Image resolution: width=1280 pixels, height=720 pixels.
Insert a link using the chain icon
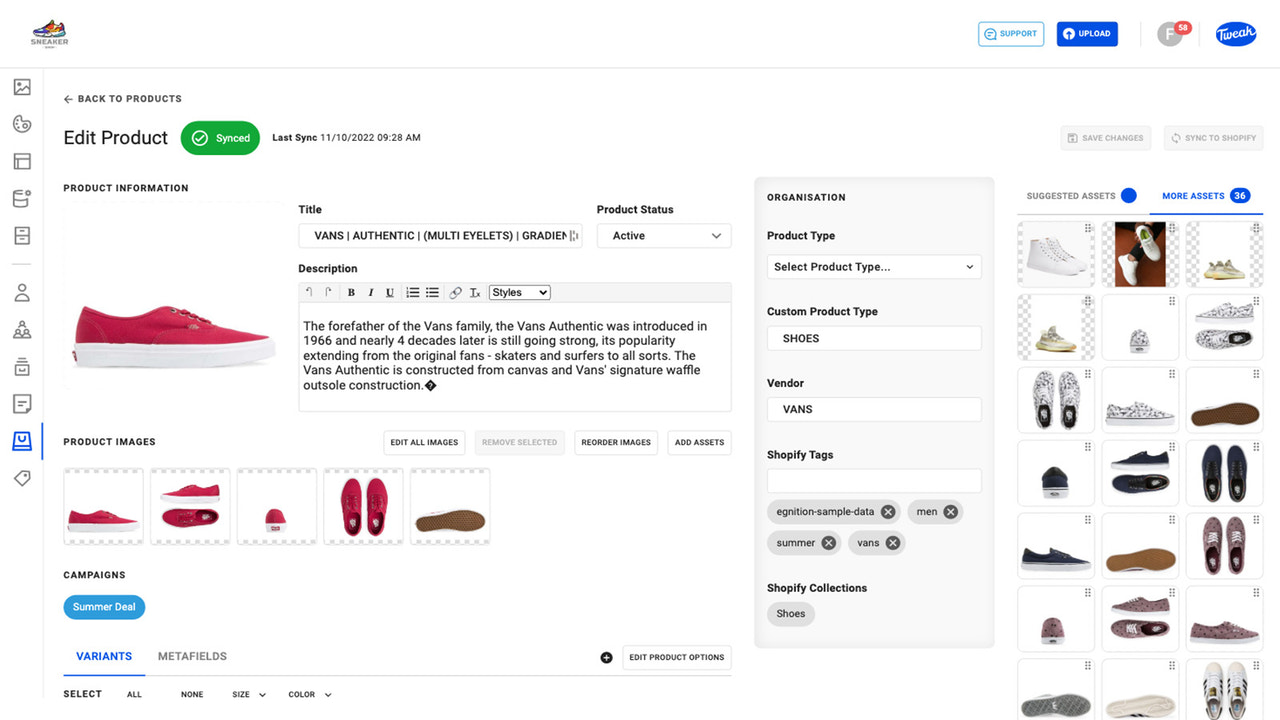pyautogui.click(x=456, y=292)
